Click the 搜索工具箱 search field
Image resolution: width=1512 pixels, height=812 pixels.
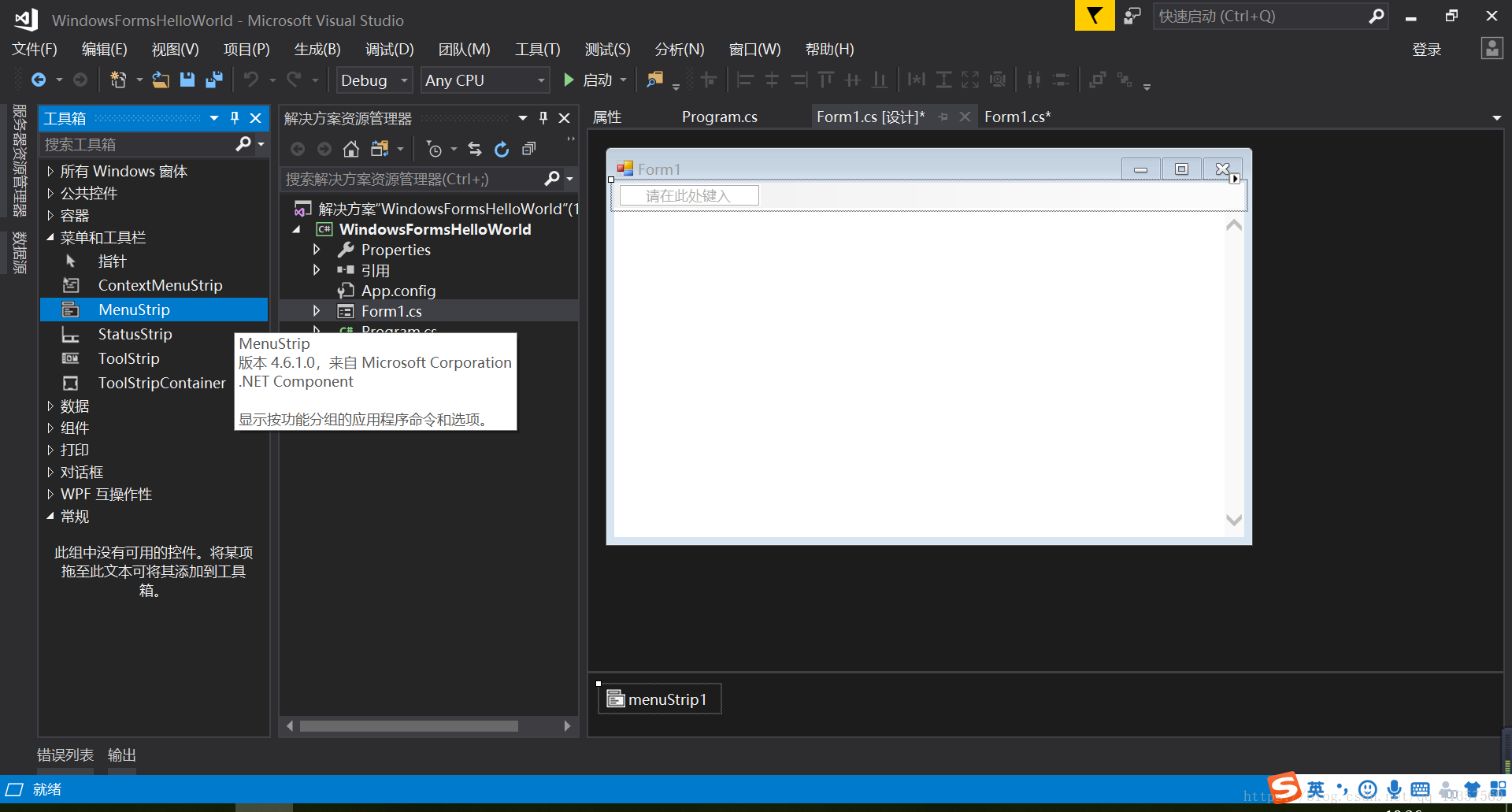pyautogui.click(x=136, y=144)
